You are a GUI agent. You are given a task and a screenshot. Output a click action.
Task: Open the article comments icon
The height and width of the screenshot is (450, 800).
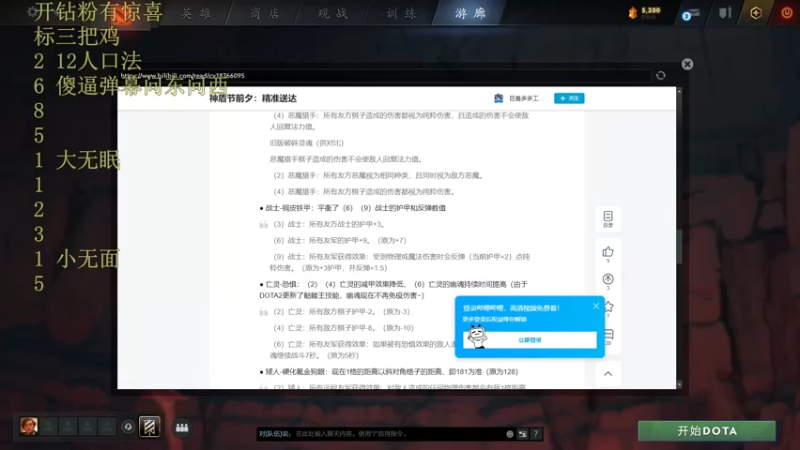[609, 336]
